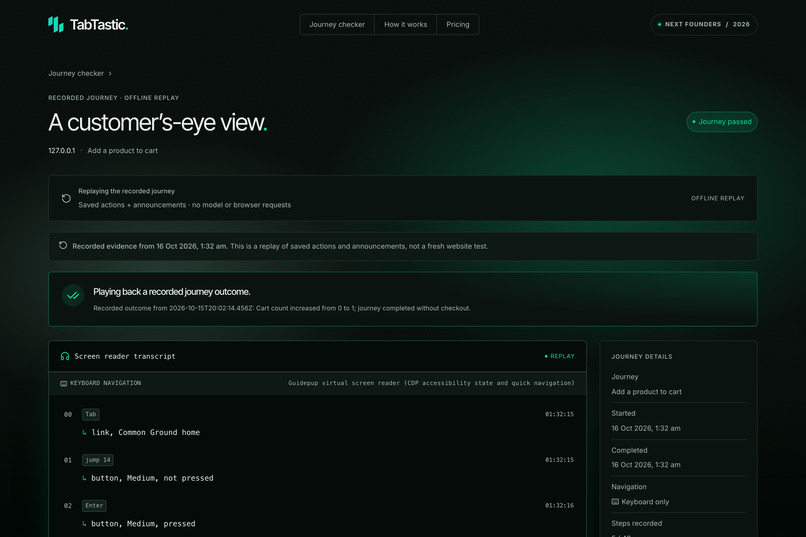Open the Journey checker nav item
806x537 pixels.
[x=337, y=25]
